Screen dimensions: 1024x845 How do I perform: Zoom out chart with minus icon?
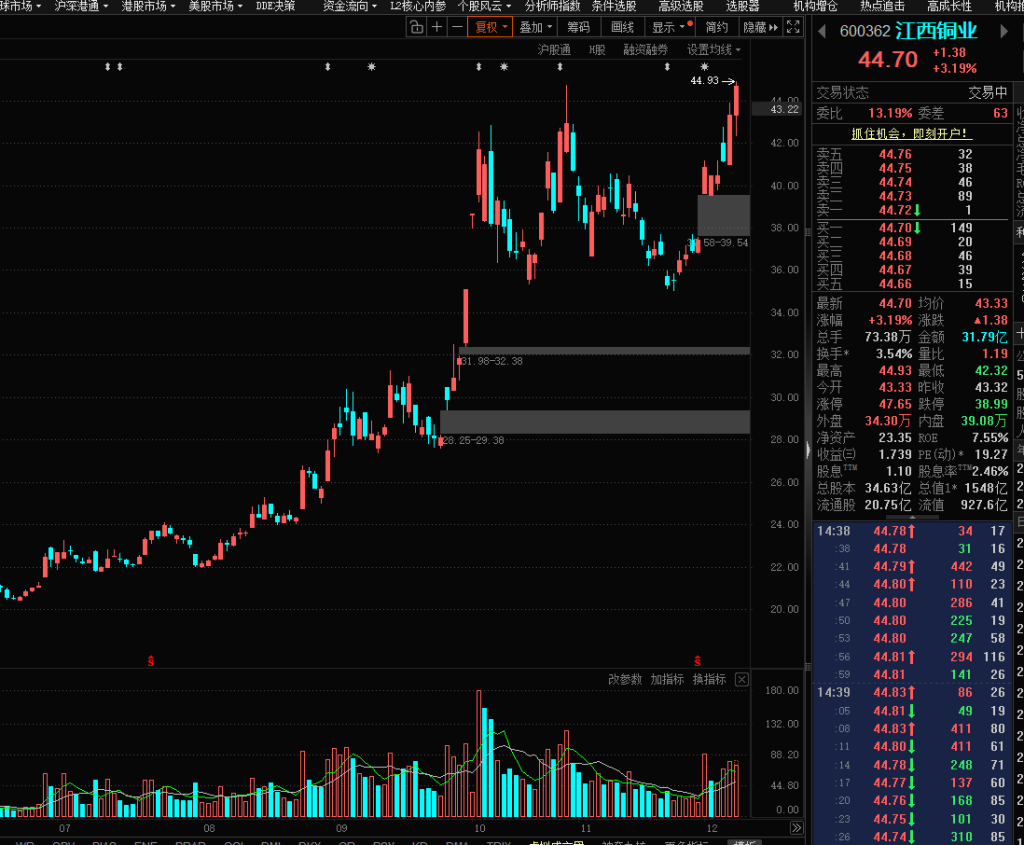coord(457,27)
